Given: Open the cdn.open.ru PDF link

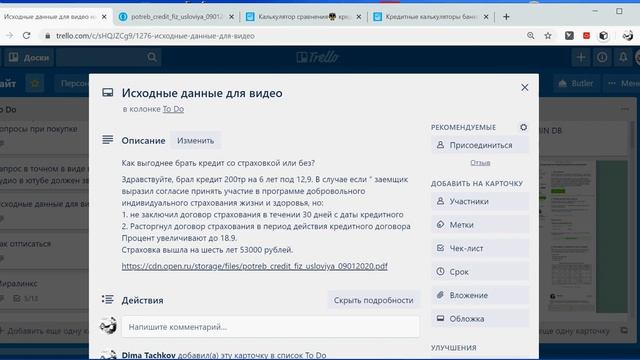Looking at the screenshot, I should (x=254, y=266).
